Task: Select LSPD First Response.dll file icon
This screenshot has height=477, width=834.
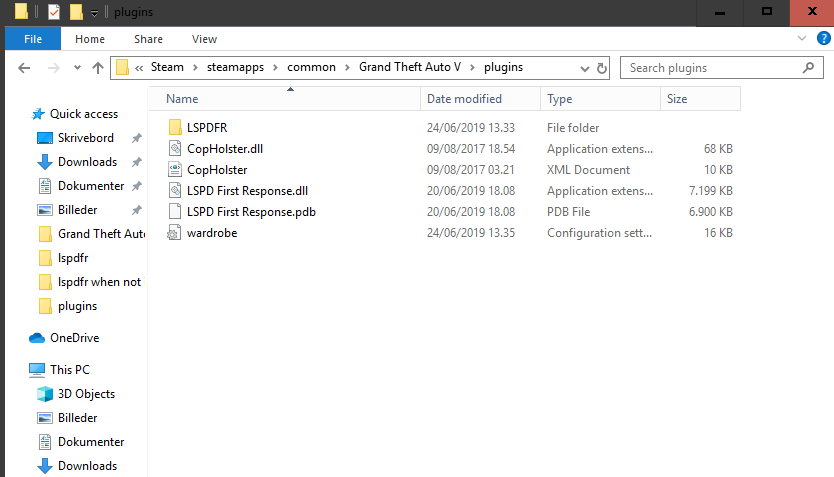Action: (174, 190)
